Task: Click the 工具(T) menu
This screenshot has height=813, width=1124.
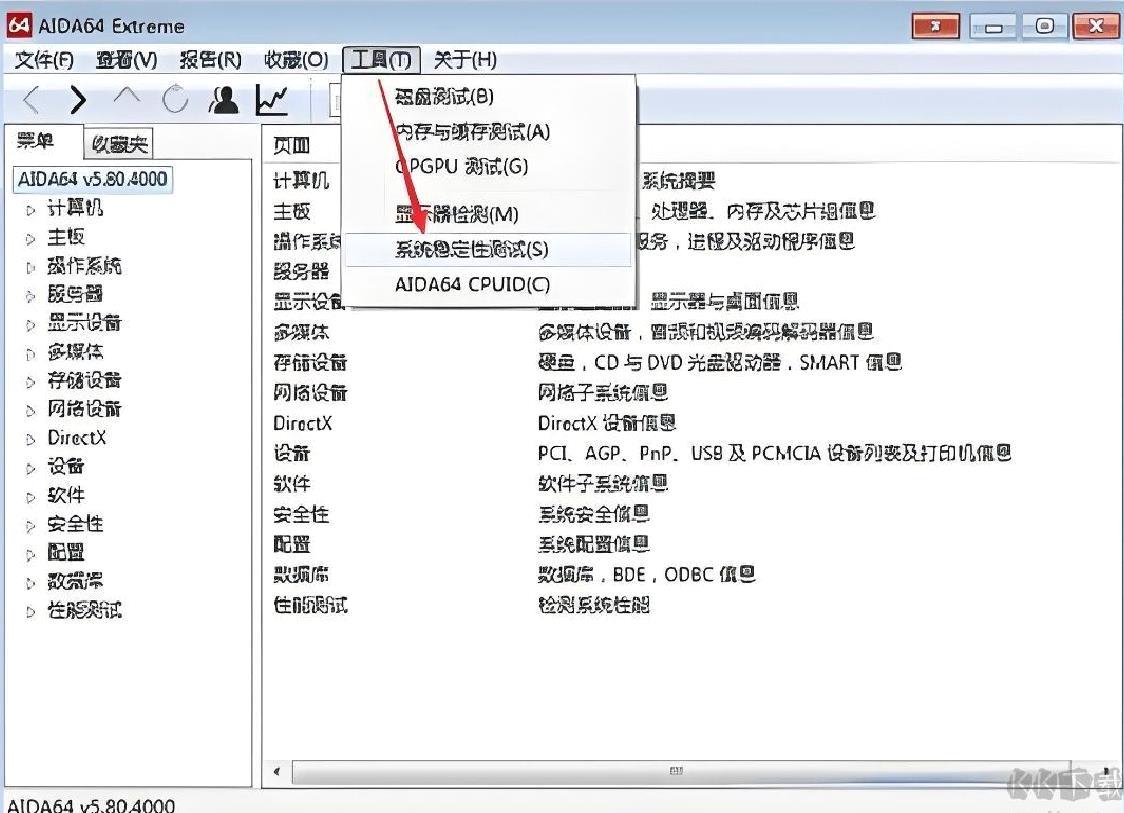Action: click(x=381, y=60)
